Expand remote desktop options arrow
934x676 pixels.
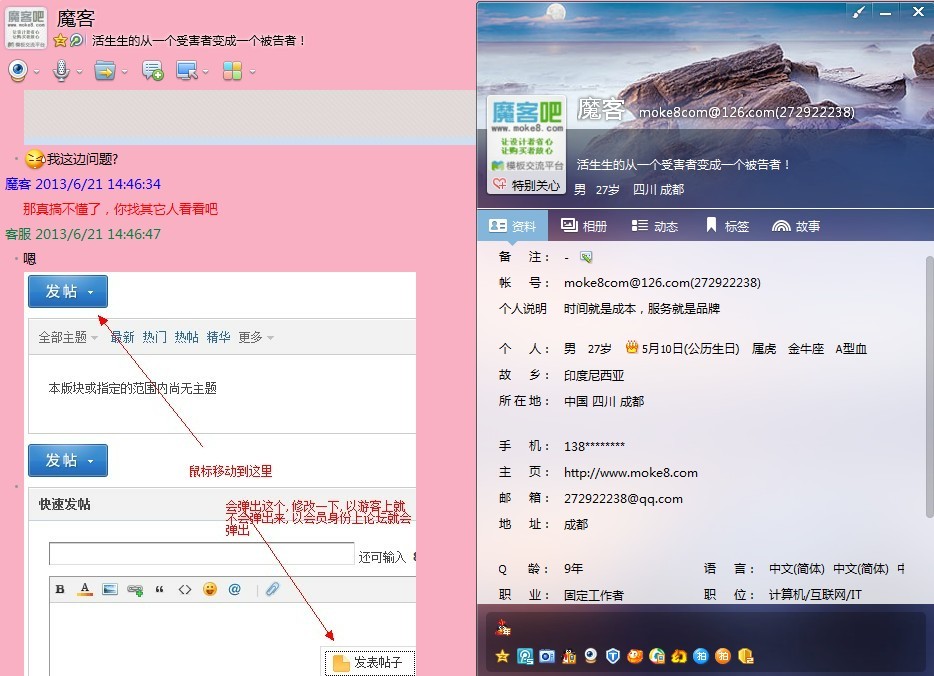(x=206, y=72)
